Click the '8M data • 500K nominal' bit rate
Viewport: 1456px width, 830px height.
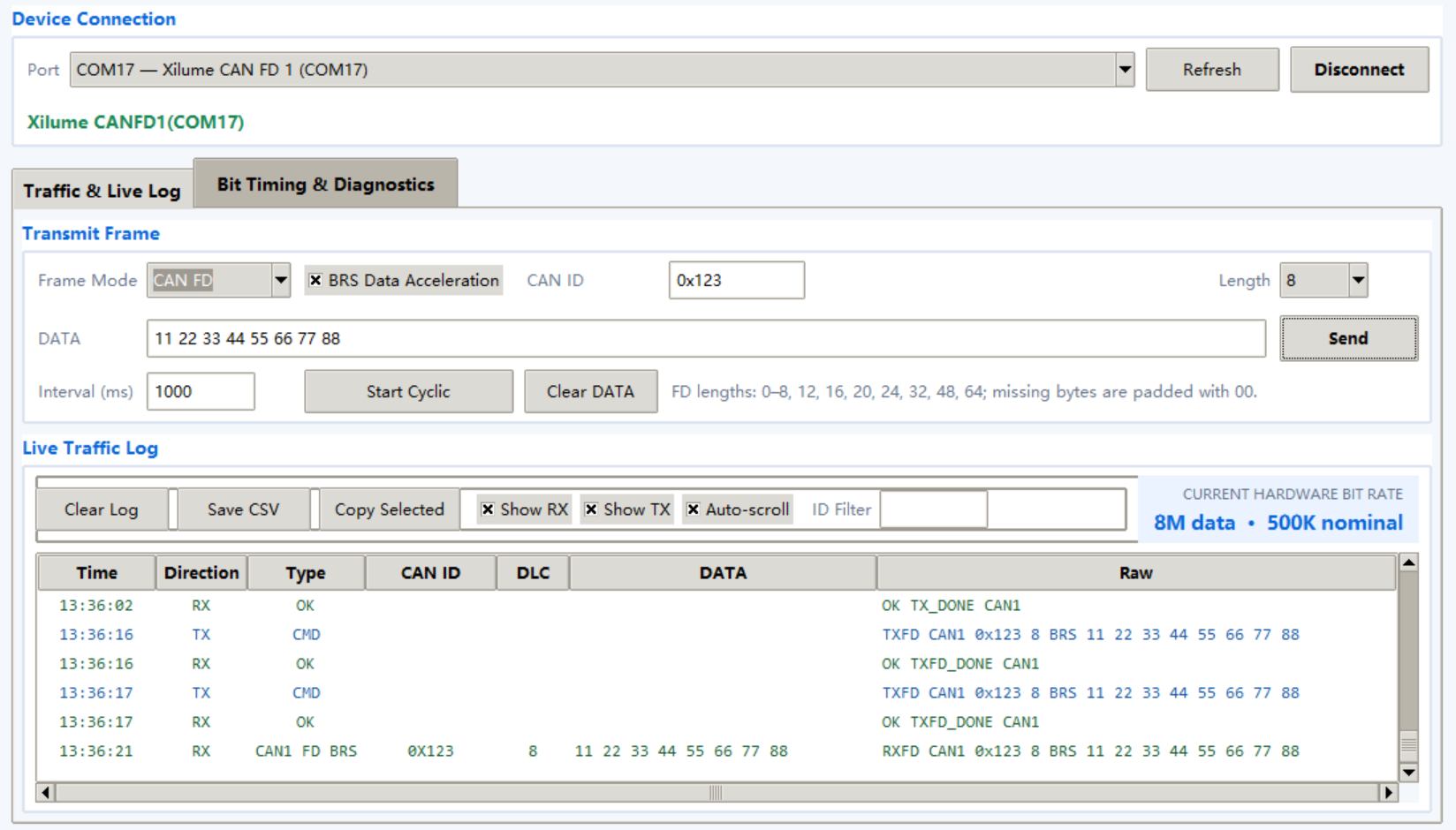pos(1278,523)
